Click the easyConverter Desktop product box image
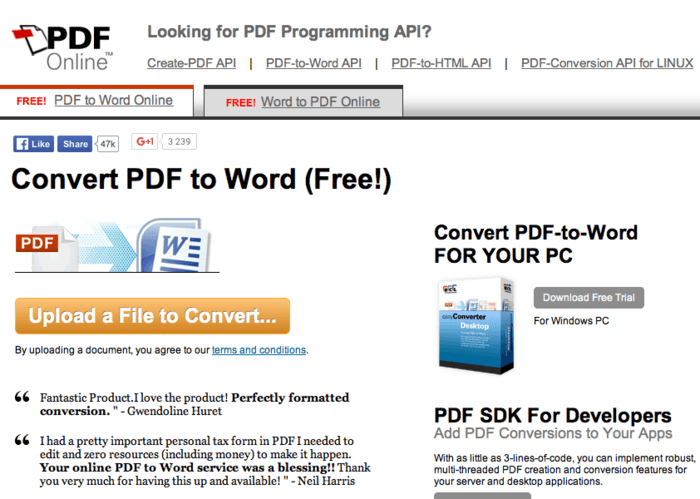This screenshot has height=499, width=700. point(476,325)
